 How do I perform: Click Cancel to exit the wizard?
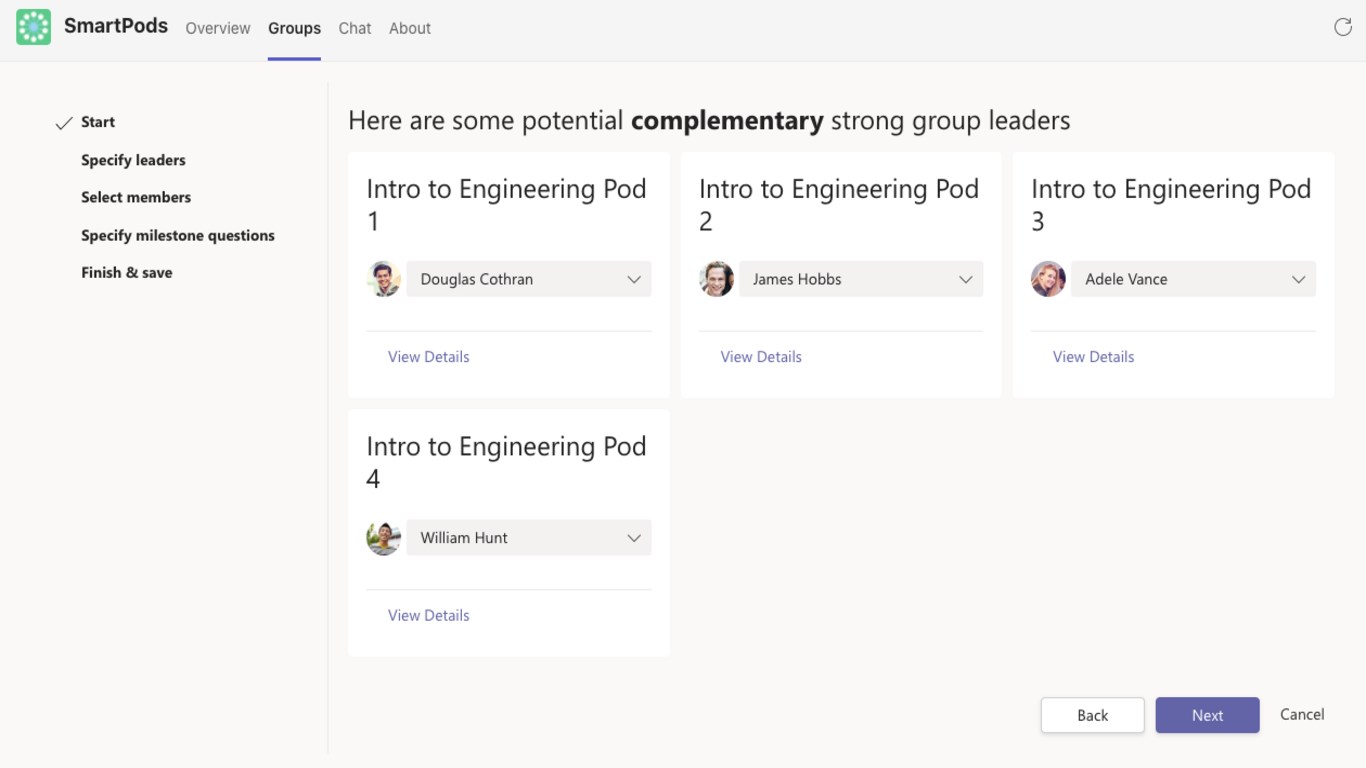pyautogui.click(x=1302, y=714)
